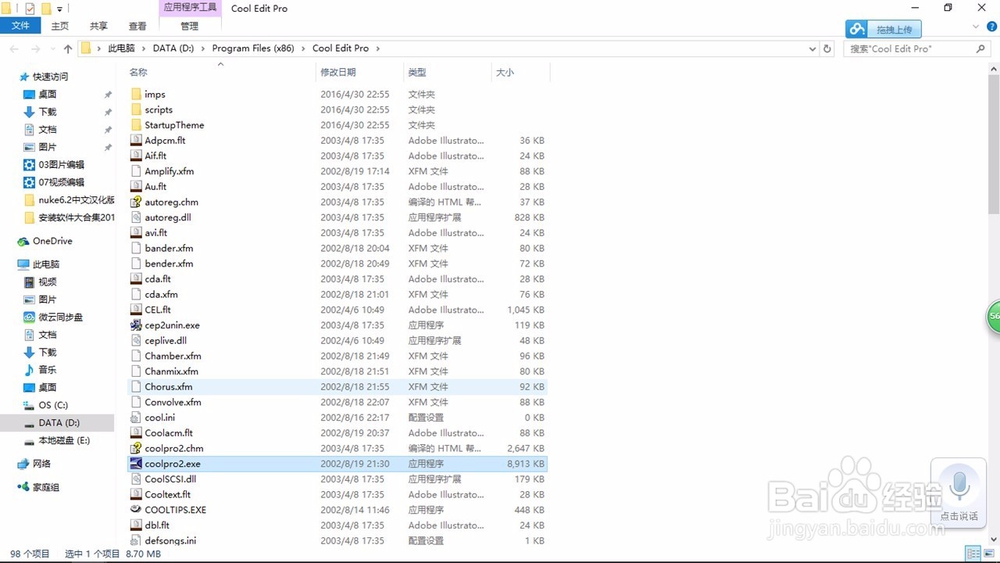The width and height of the screenshot is (1000, 563).
Task: Expand chevron after Program Files (x86) breadcrumb
Action: click(303, 48)
